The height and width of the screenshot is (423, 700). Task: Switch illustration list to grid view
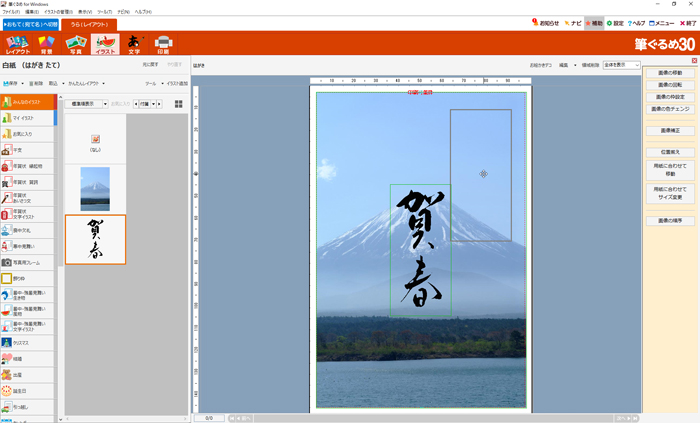[179, 103]
